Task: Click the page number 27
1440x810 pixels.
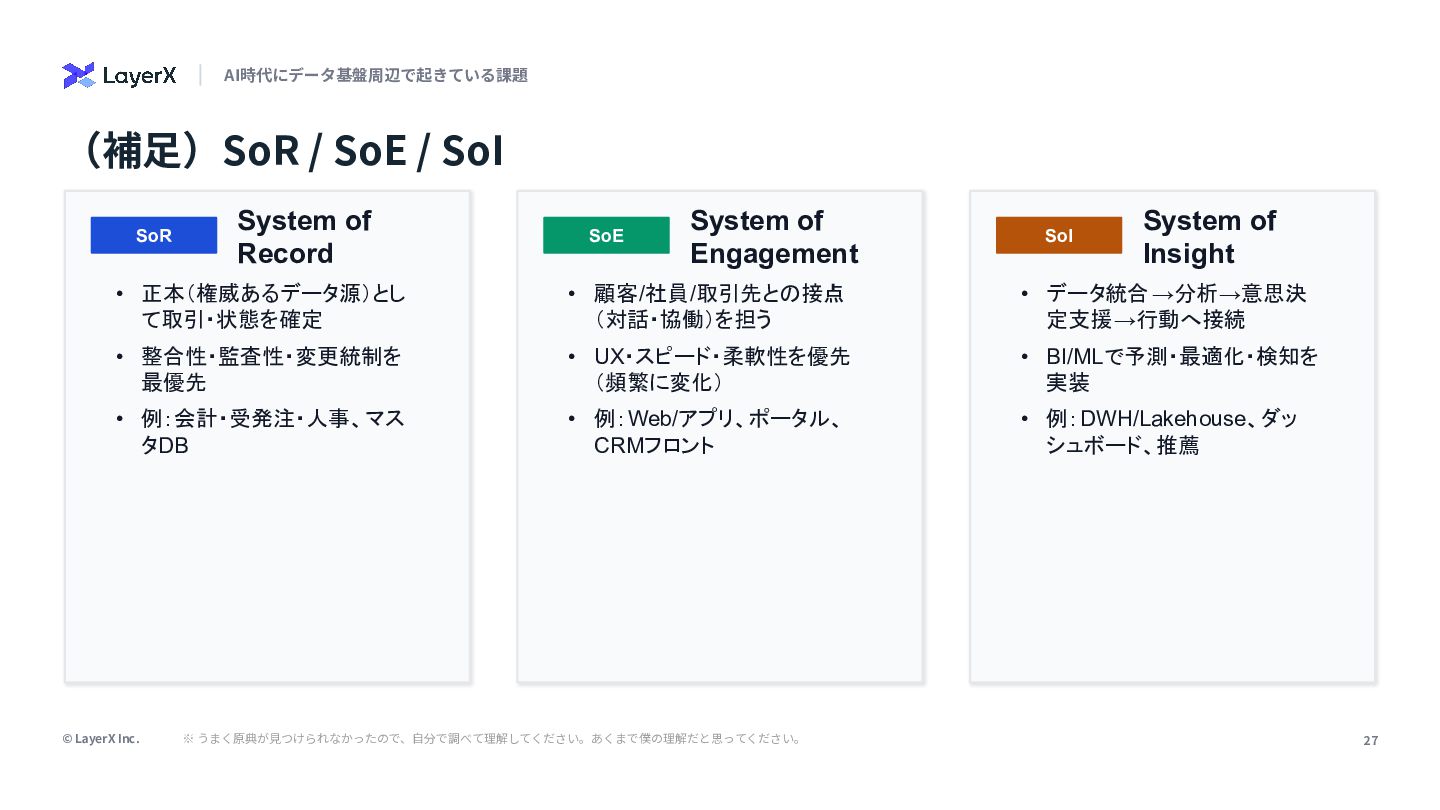Action: (x=1370, y=740)
